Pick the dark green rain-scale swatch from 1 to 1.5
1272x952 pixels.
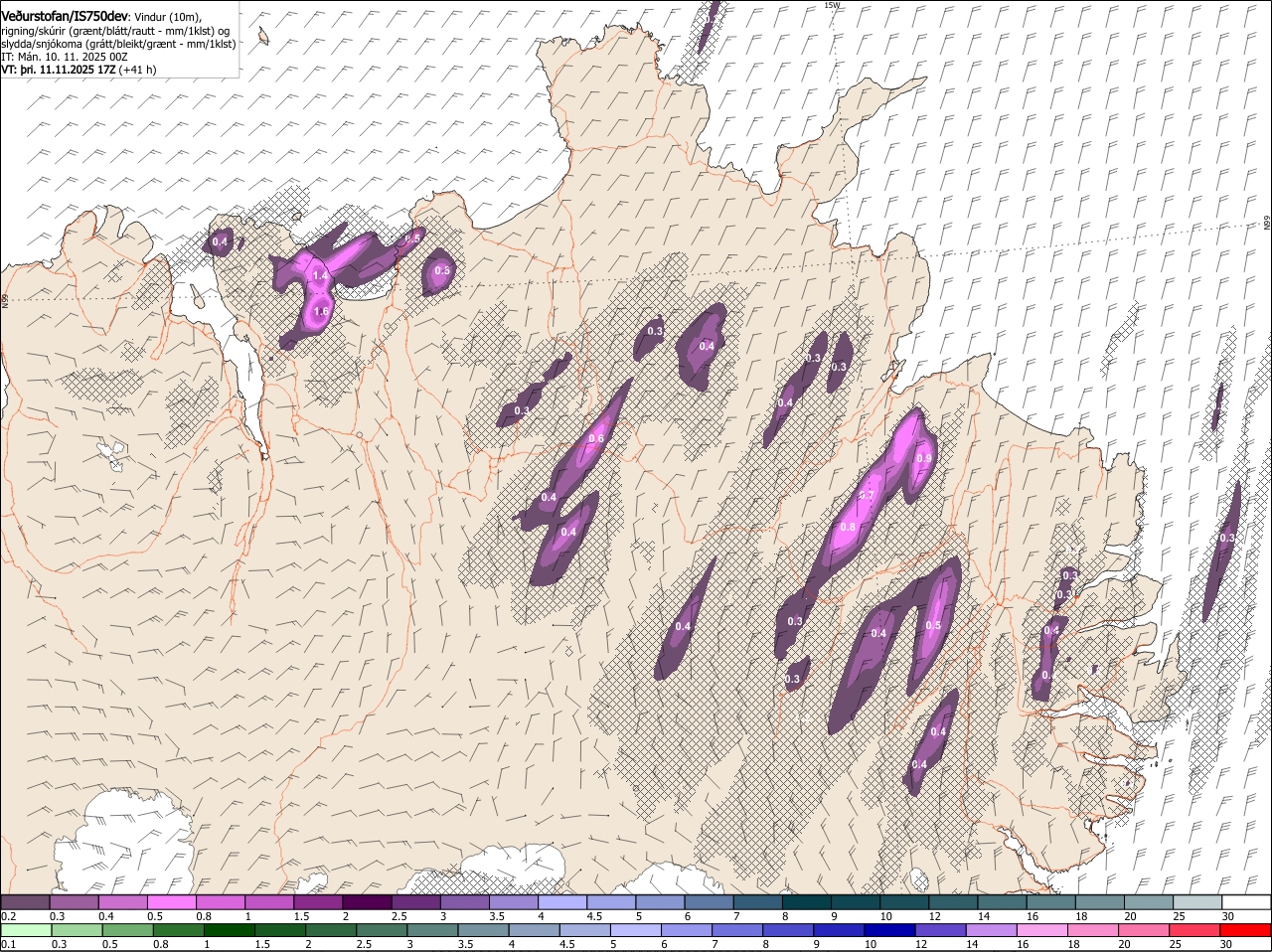coord(230,930)
